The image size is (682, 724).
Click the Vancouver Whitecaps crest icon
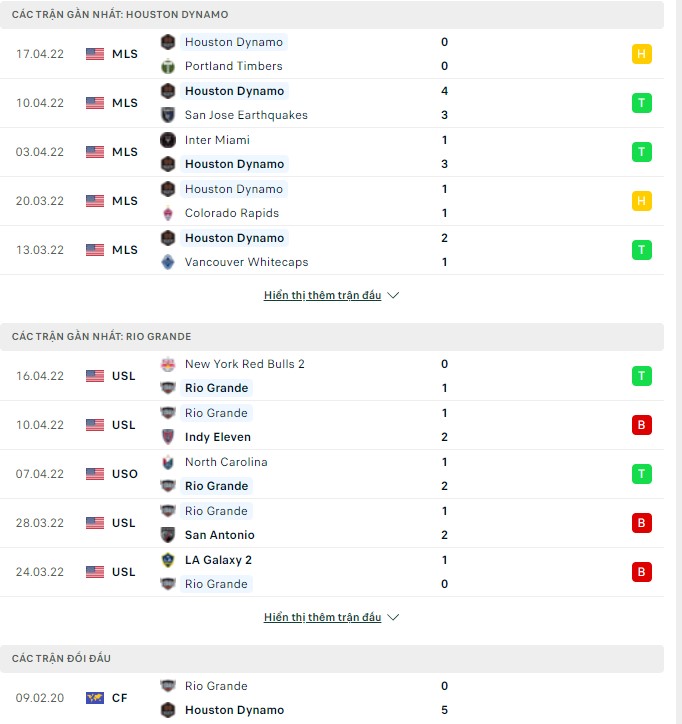point(168,262)
